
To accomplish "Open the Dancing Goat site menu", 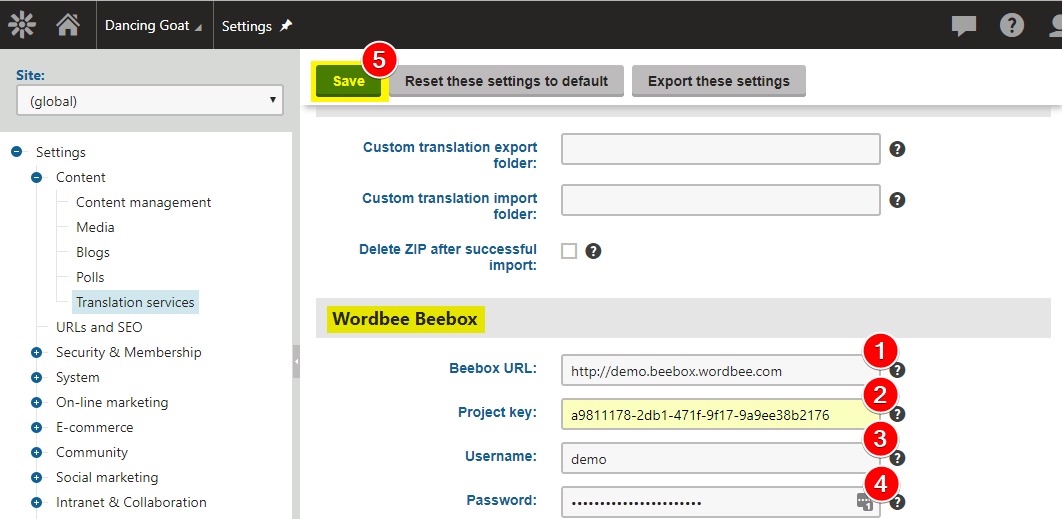I will (x=153, y=26).
